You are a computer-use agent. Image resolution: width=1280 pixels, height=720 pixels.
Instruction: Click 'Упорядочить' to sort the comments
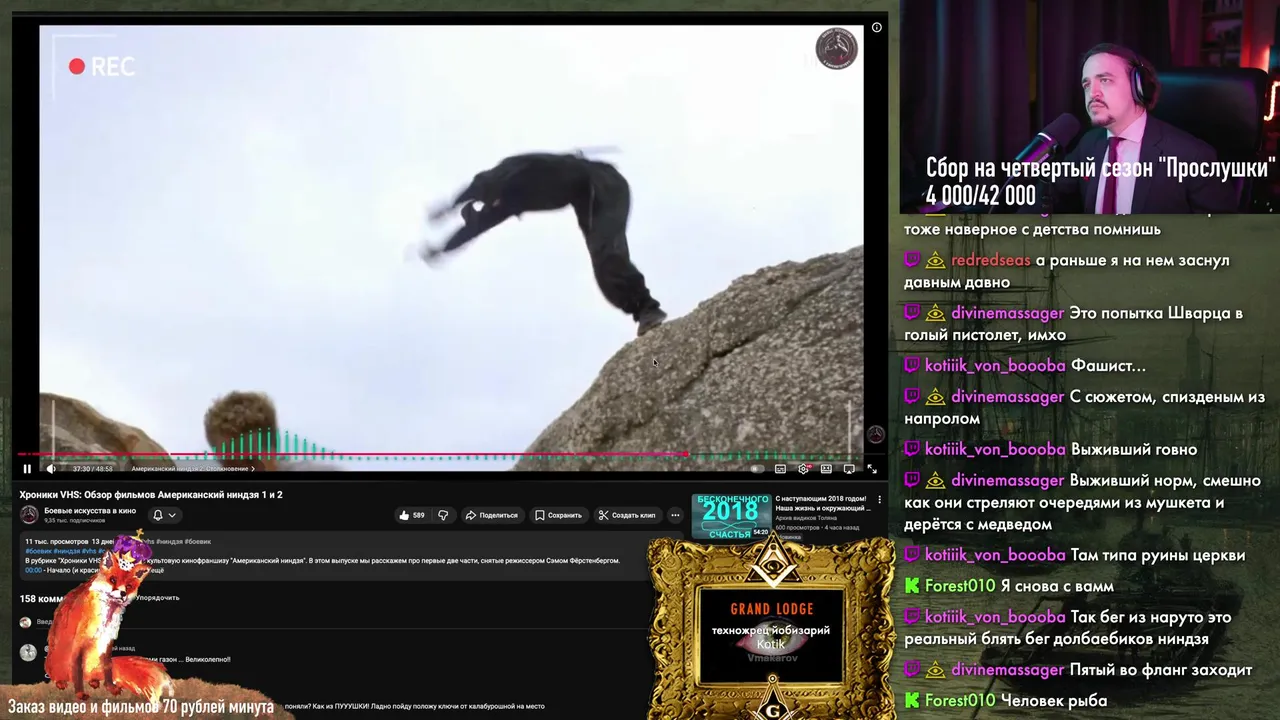[157, 598]
